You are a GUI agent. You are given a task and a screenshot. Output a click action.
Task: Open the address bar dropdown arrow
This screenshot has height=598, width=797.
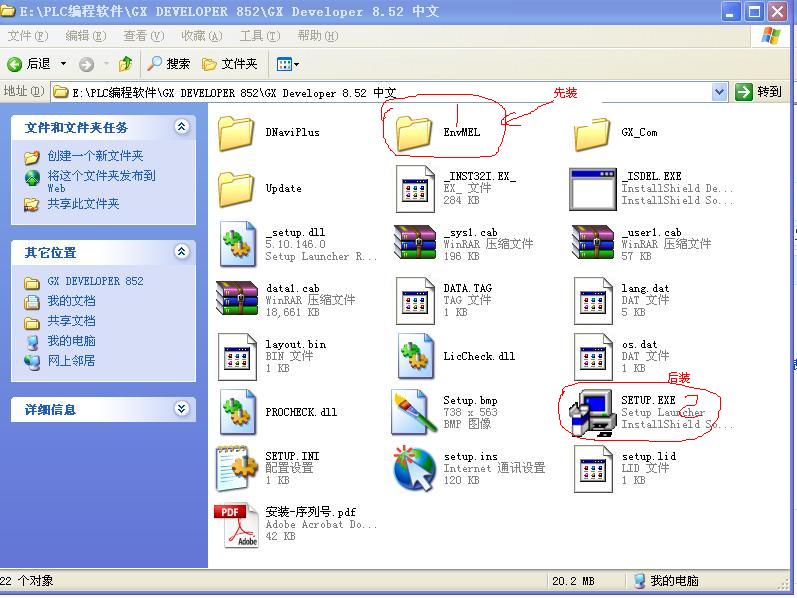pyautogui.click(x=719, y=92)
